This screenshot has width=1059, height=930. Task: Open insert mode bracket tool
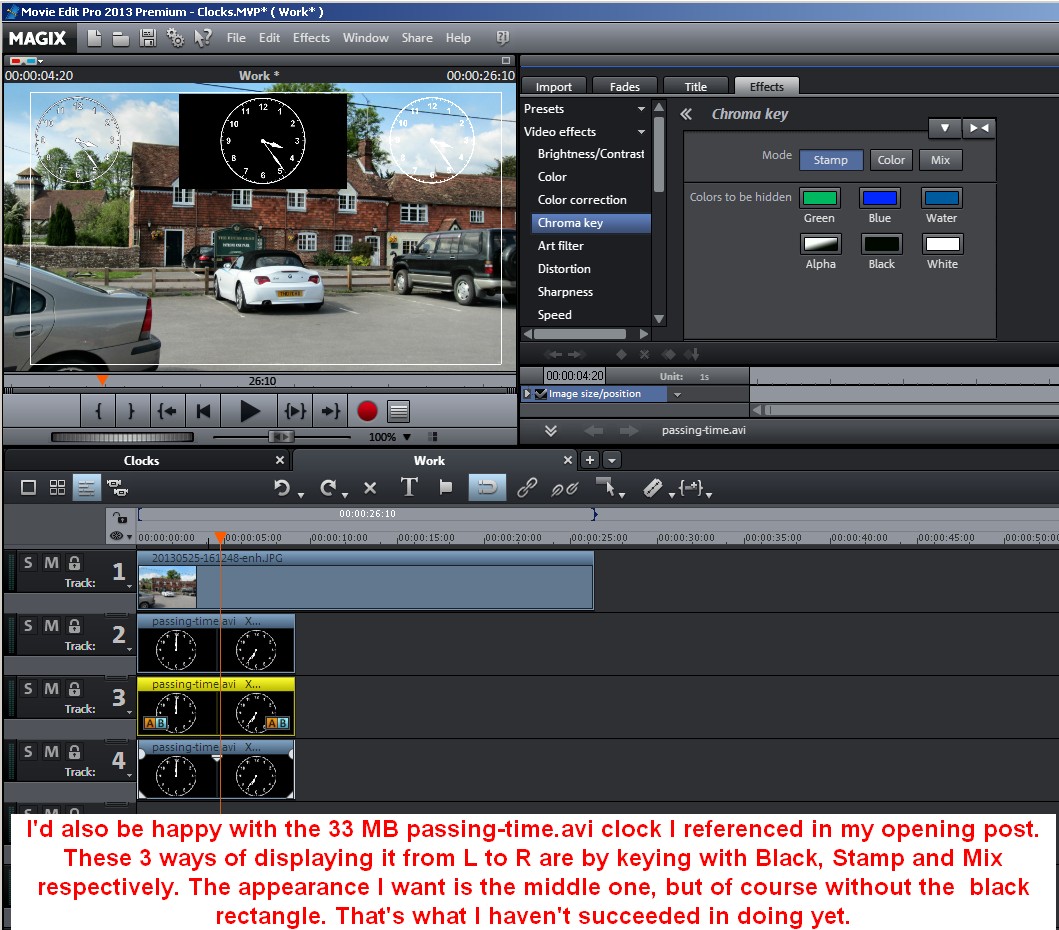coord(691,488)
